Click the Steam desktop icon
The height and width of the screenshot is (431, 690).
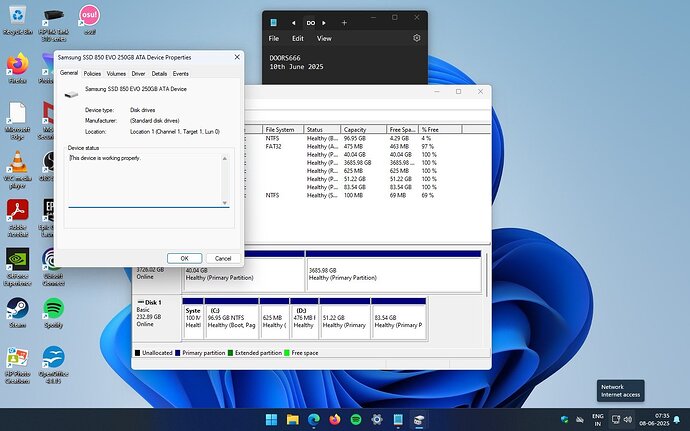click(x=18, y=313)
